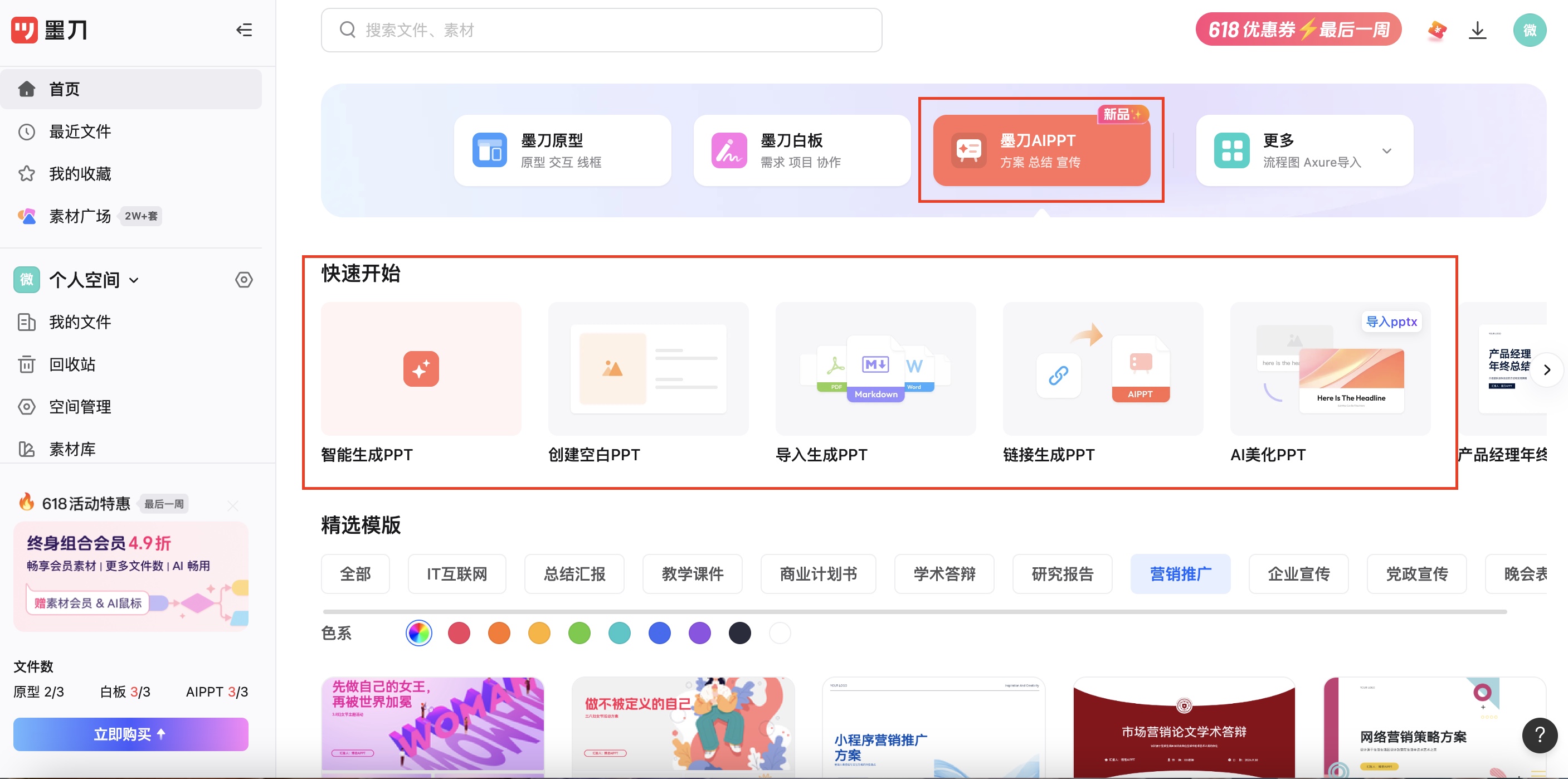Screen dimensions: 1568x779
Task: Click 立即购买 purchase button
Action: point(131,734)
